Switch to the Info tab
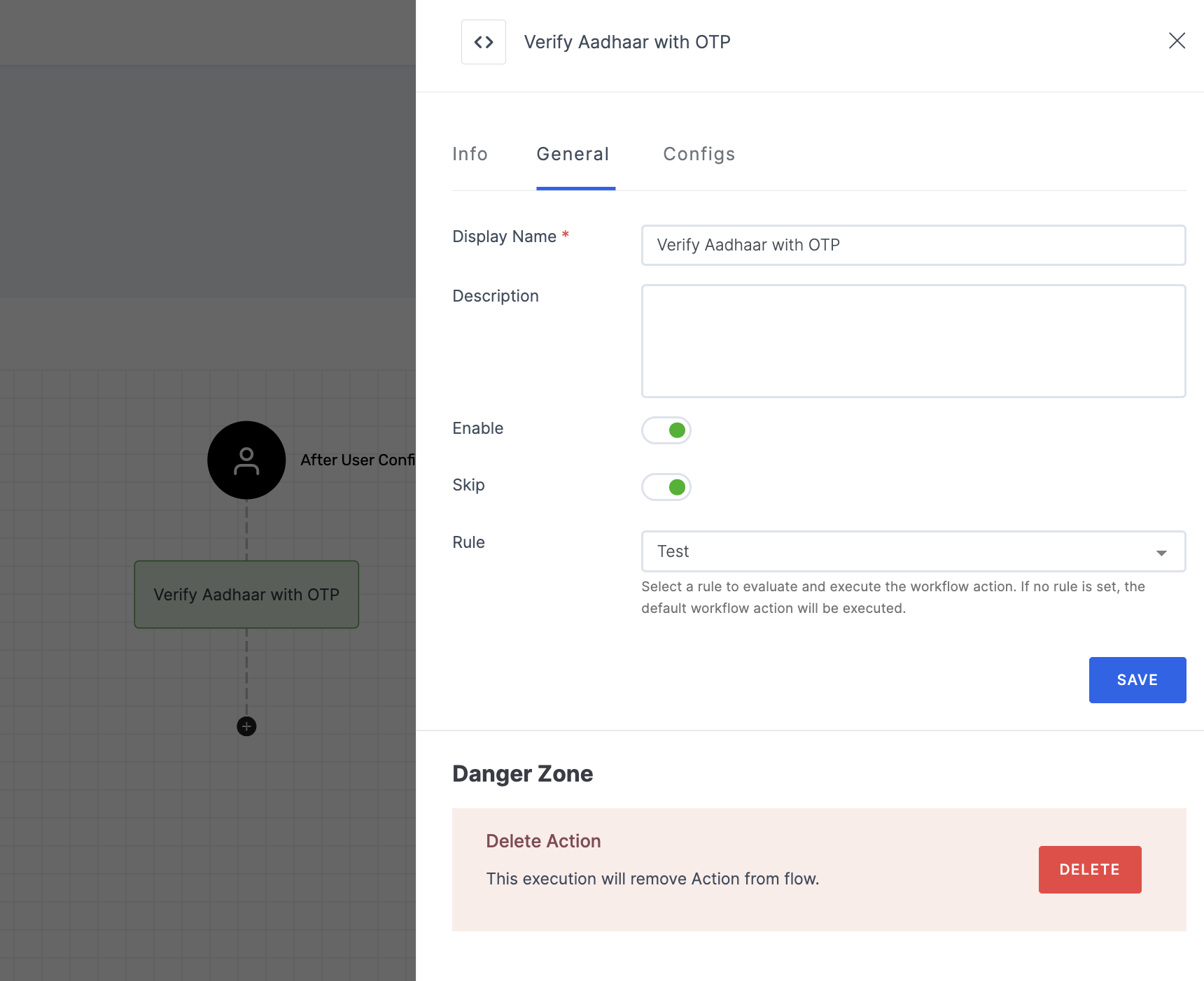The height and width of the screenshot is (981, 1204). pyautogui.click(x=470, y=154)
